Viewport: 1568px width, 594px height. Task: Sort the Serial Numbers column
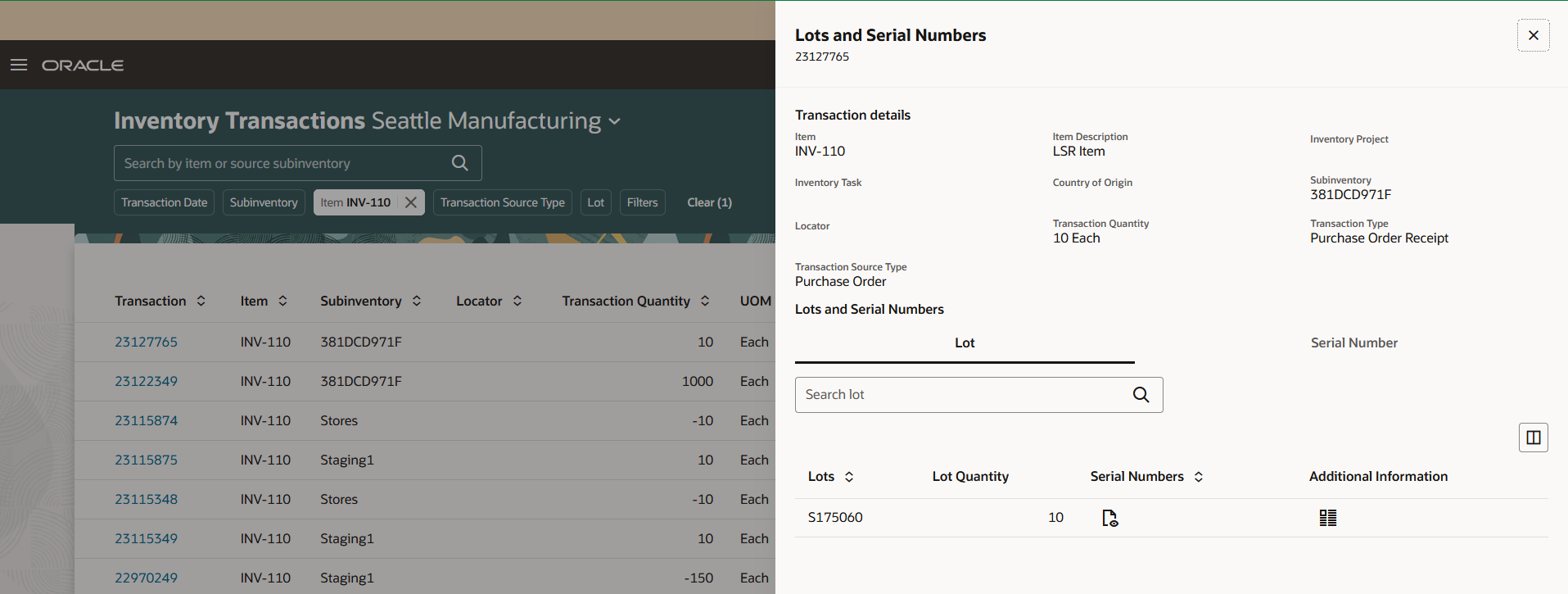[1199, 477]
